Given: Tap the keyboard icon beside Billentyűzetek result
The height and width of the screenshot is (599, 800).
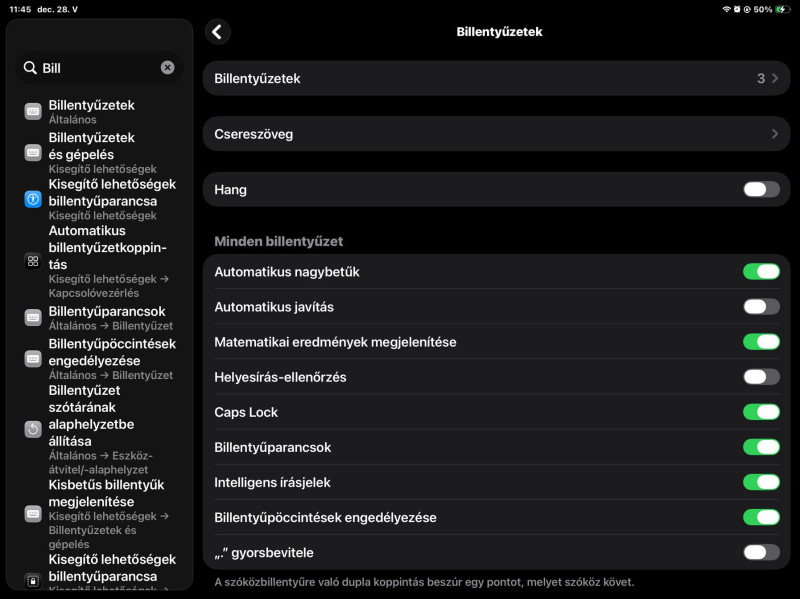Looking at the screenshot, I should (x=33, y=111).
